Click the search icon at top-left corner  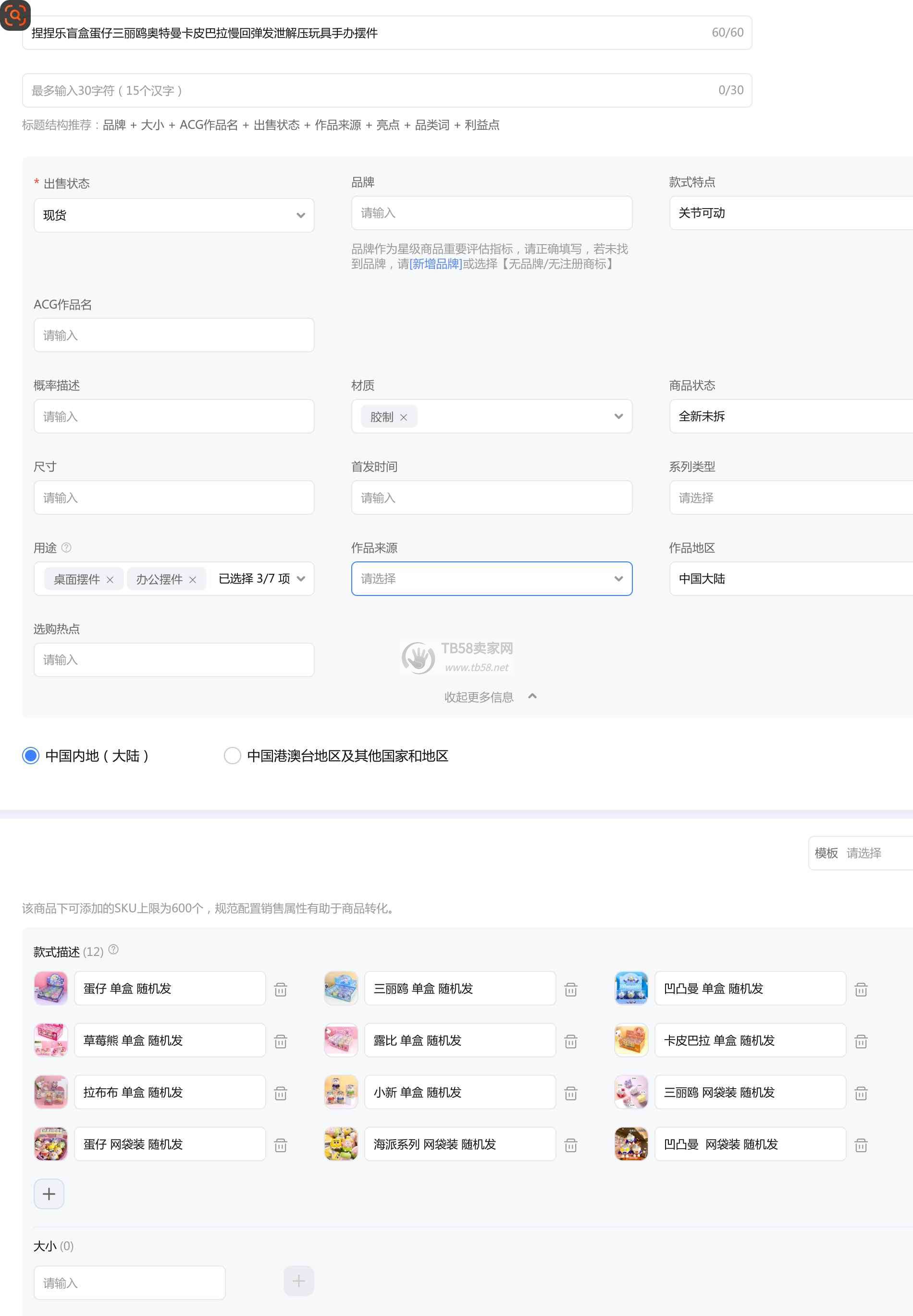[15, 15]
